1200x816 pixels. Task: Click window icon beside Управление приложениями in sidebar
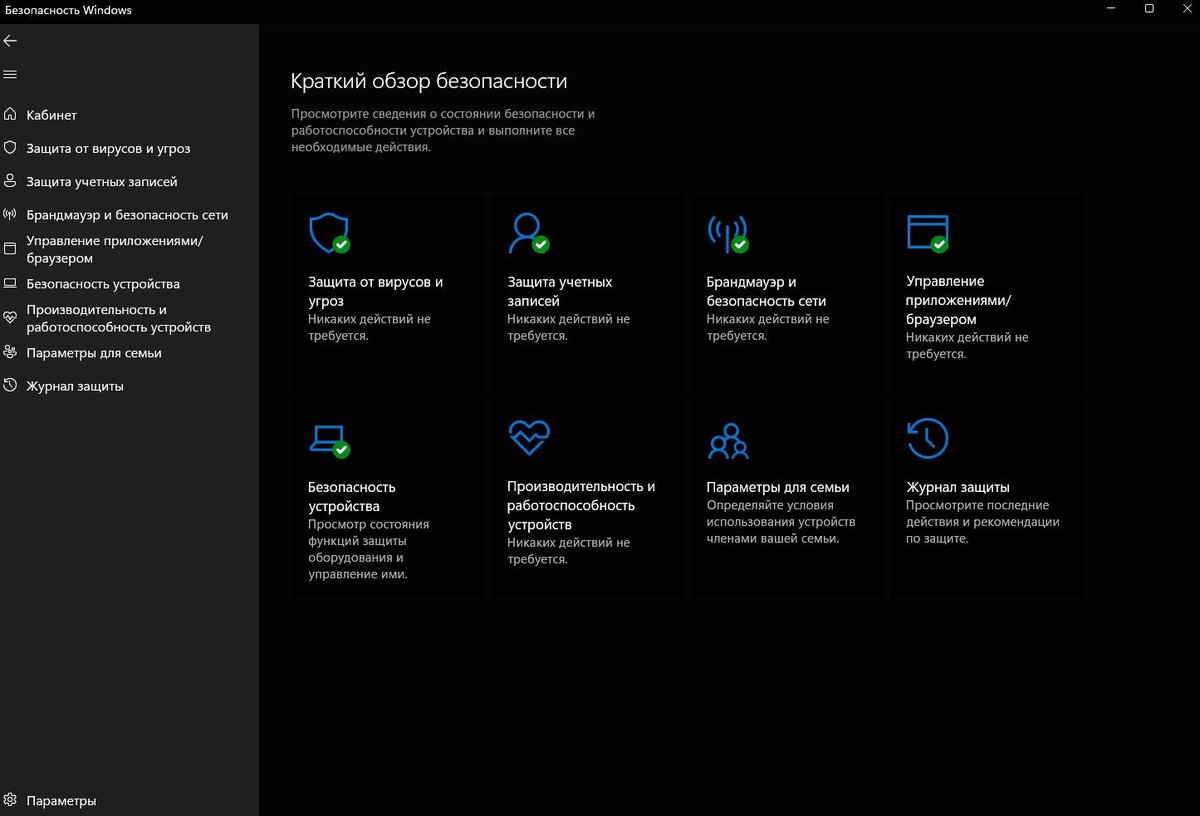[10, 248]
